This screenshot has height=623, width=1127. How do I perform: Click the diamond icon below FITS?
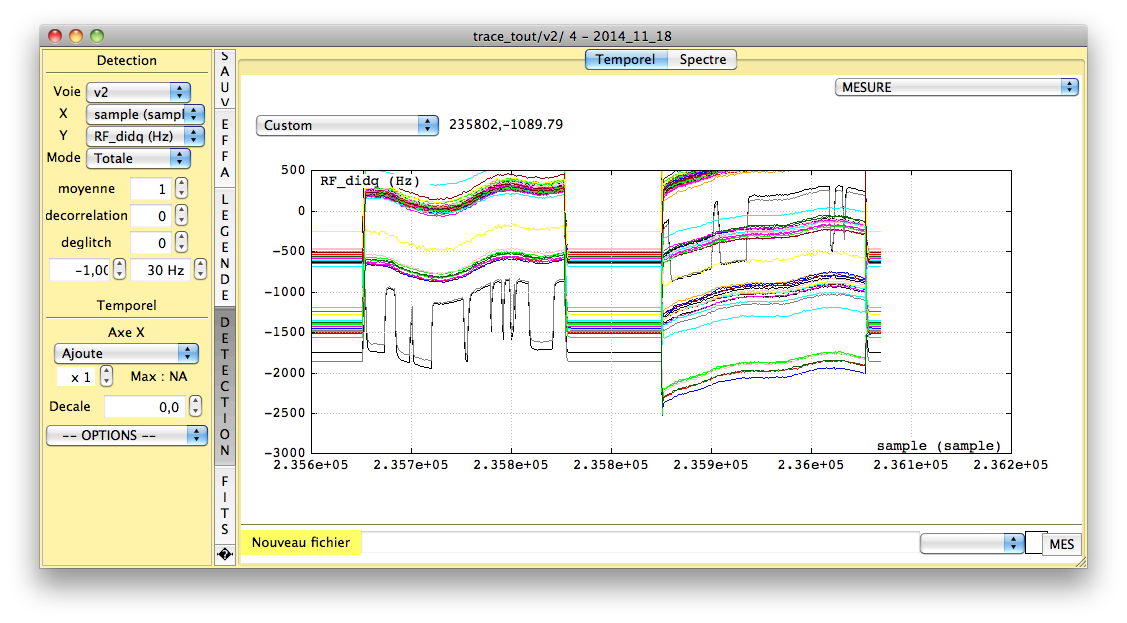[x=225, y=554]
